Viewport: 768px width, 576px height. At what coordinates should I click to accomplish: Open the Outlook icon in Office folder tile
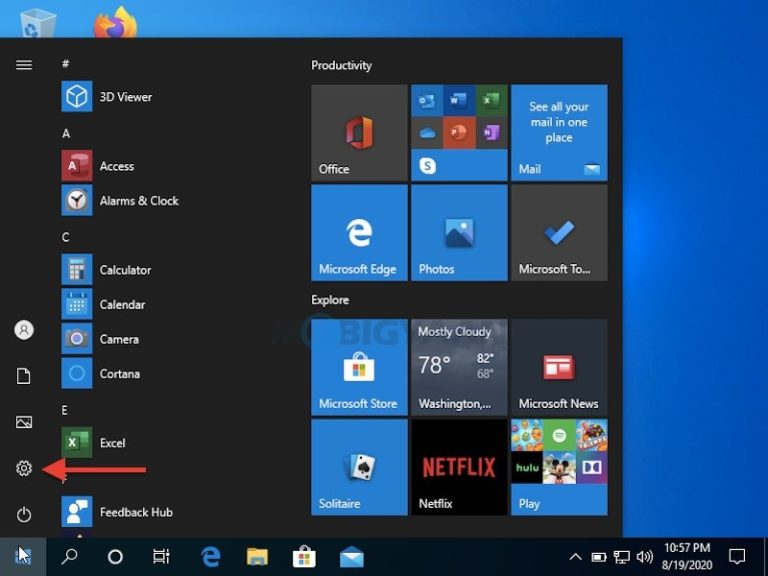(427, 100)
